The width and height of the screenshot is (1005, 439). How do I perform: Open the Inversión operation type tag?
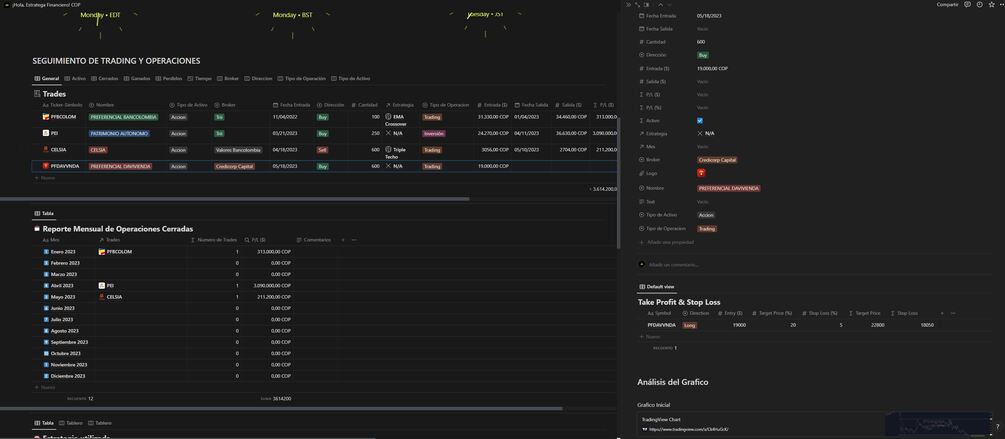pos(434,133)
